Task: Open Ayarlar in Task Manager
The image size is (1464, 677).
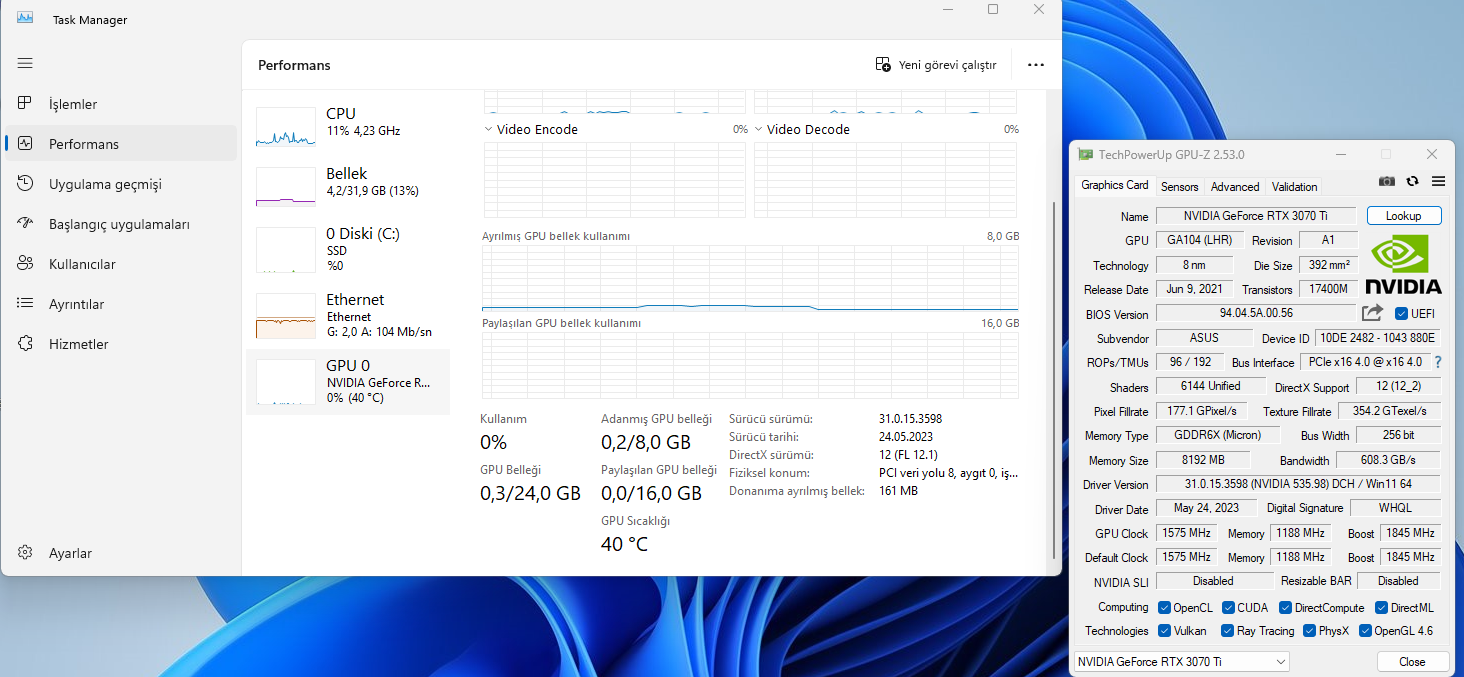Action: [x=121, y=553]
